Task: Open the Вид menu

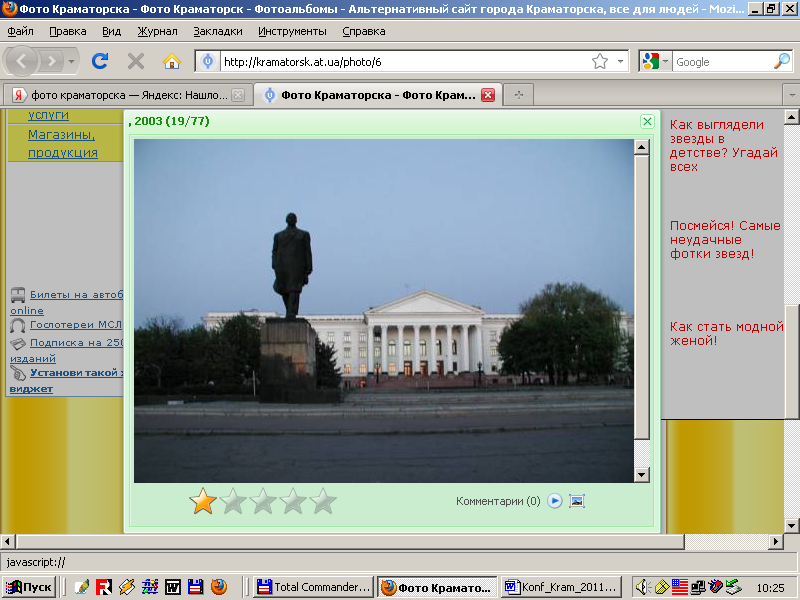Action: [111, 31]
